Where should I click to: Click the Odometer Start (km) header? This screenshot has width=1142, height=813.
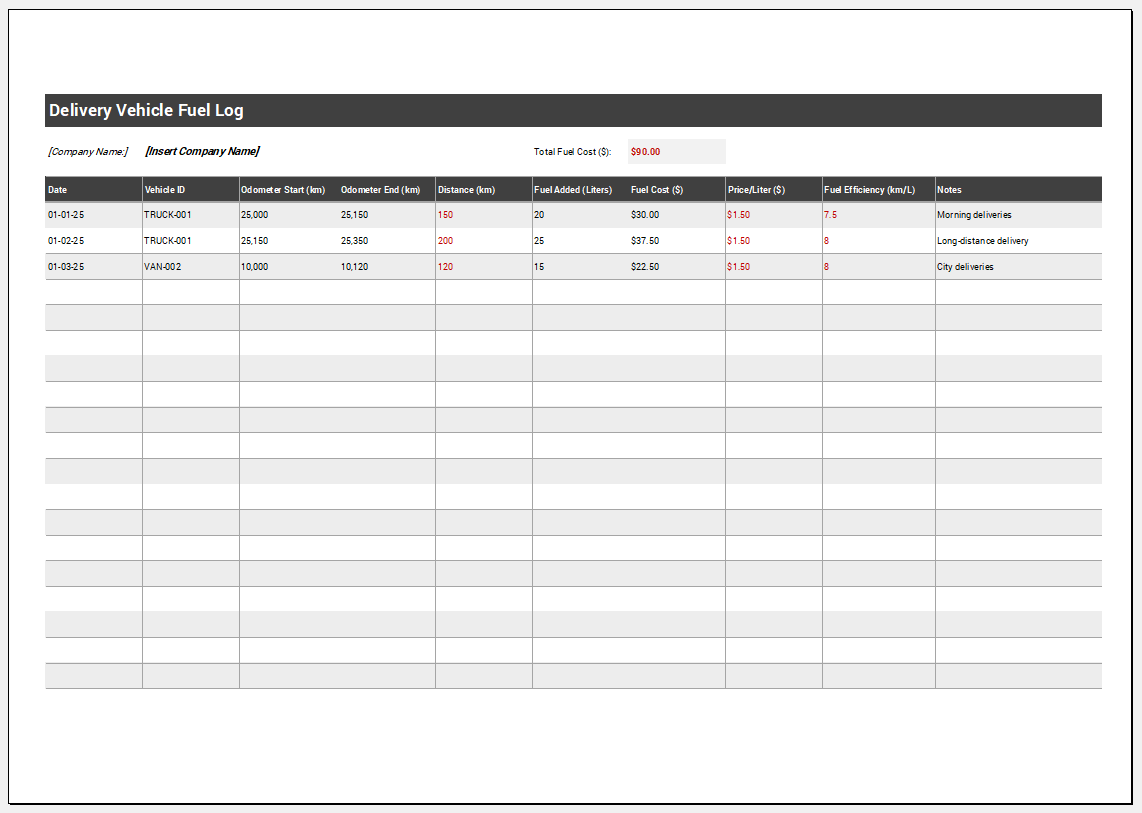coord(282,189)
